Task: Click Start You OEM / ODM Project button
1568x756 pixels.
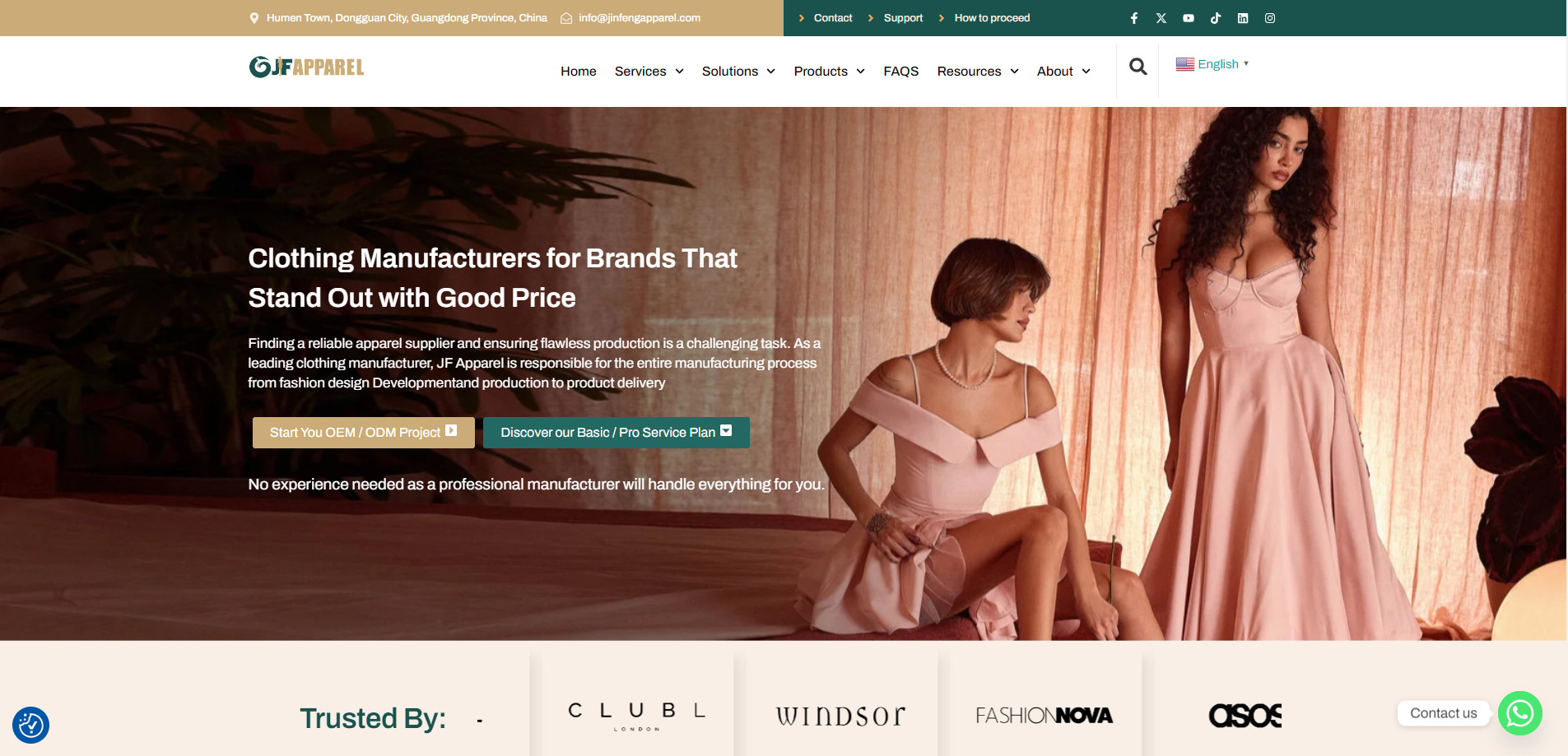Action: point(364,433)
